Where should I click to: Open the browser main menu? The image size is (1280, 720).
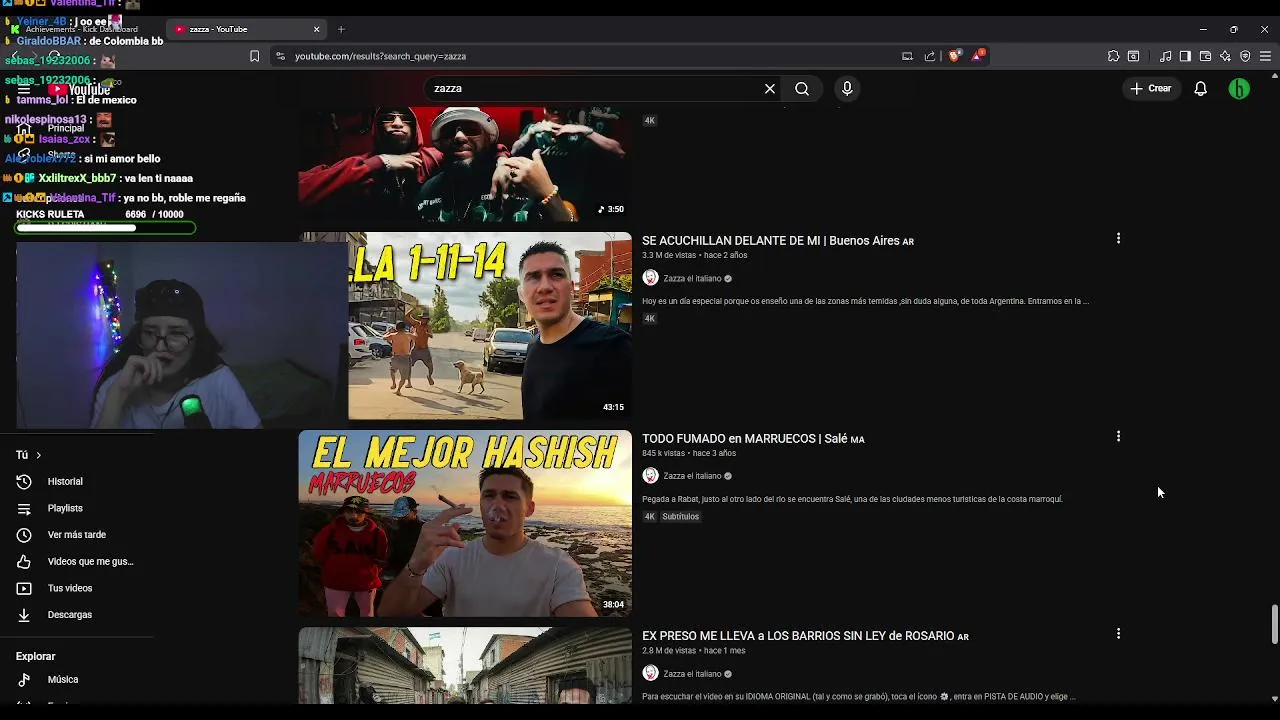(x=1265, y=56)
